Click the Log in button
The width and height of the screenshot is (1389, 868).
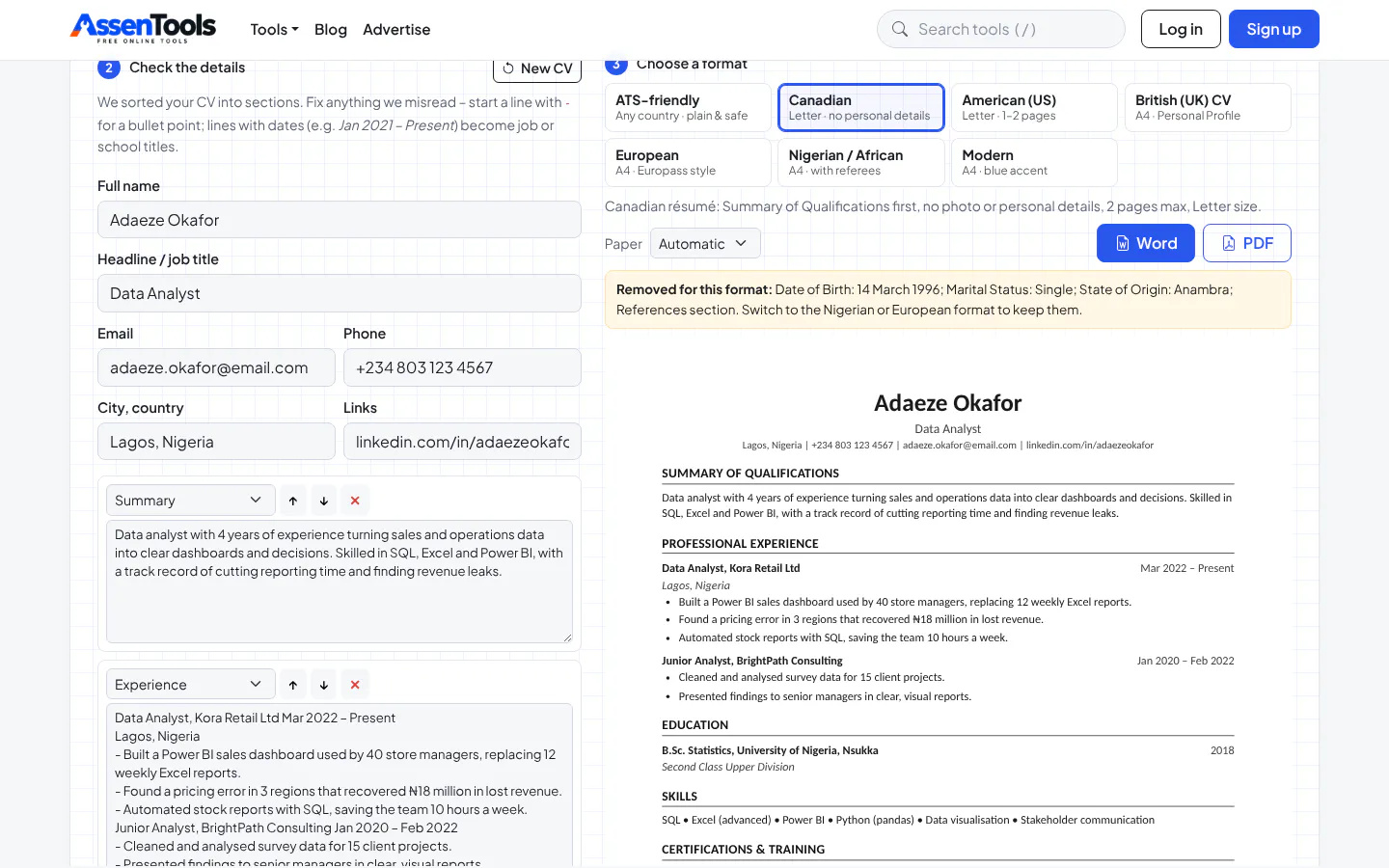(x=1181, y=29)
